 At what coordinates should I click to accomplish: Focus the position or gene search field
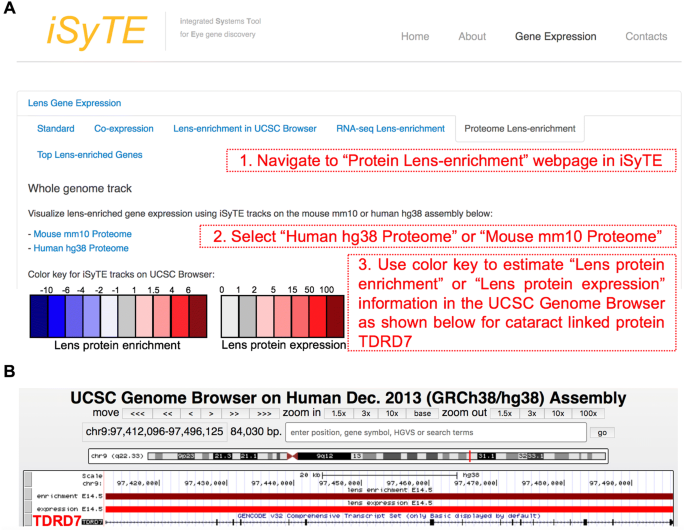click(436, 432)
